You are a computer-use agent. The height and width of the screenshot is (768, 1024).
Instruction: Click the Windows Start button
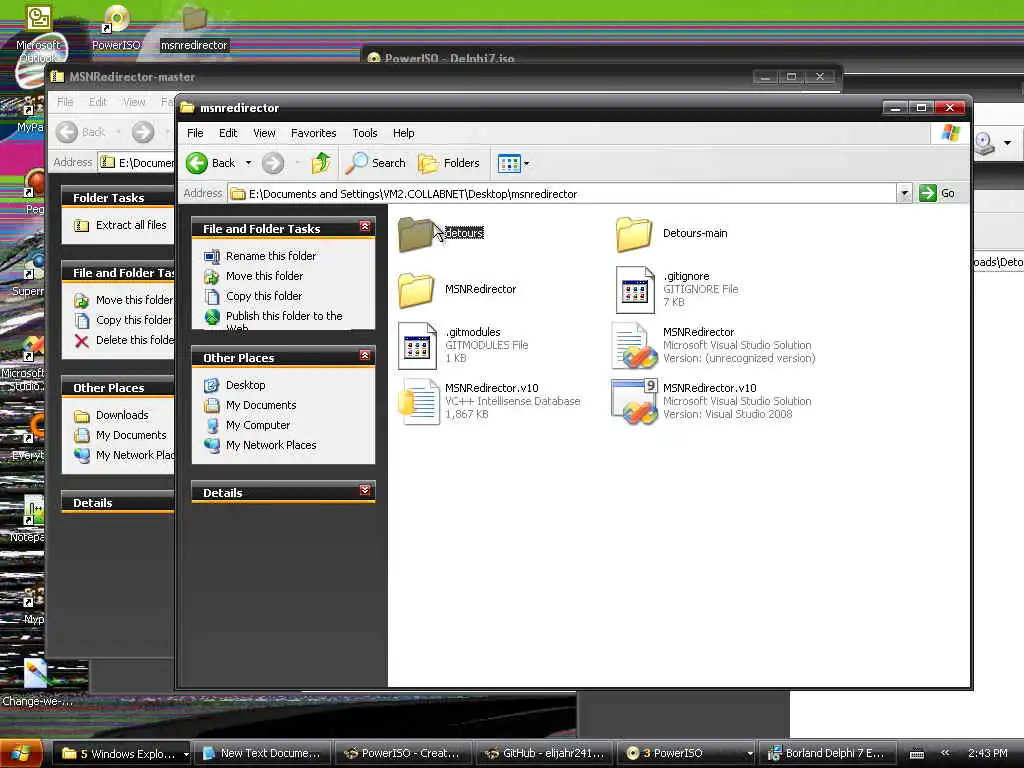pyautogui.click(x=21, y=753)
